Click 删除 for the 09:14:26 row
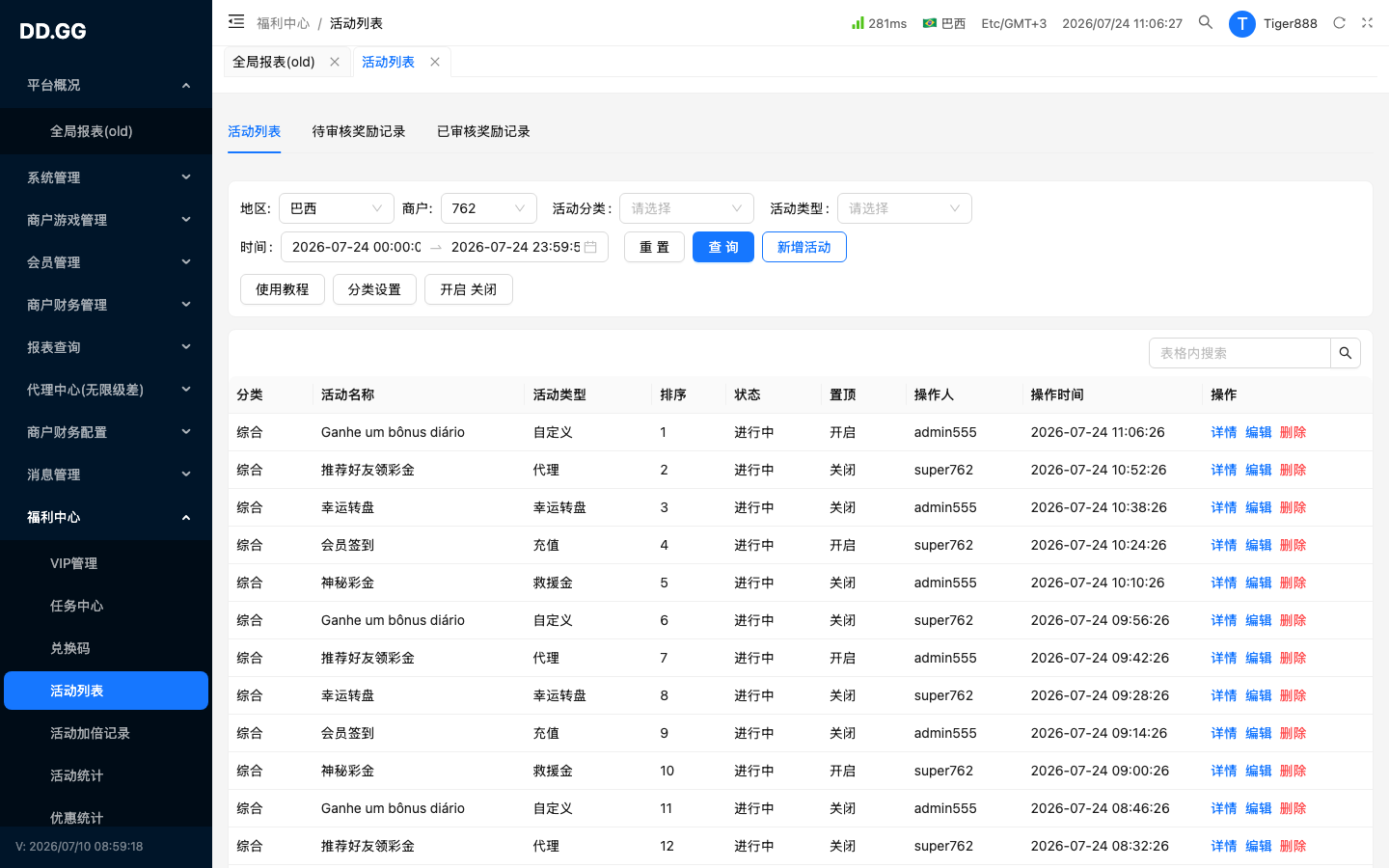The width and height of the screenshot is (1389, 868). tap(1294, 733)
